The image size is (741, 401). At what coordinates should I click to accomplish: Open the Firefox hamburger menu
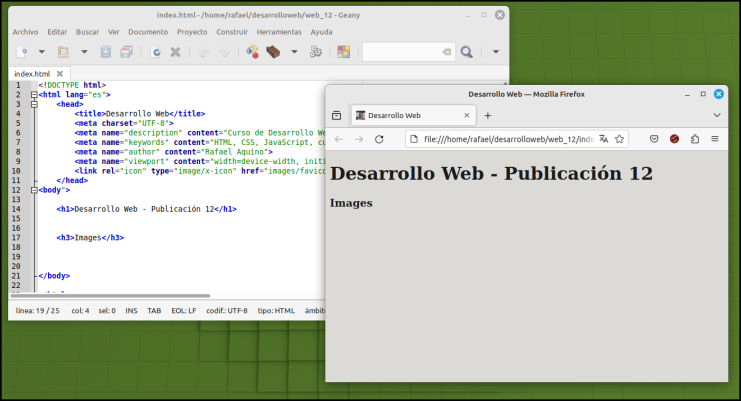click(x=715, y=139)
